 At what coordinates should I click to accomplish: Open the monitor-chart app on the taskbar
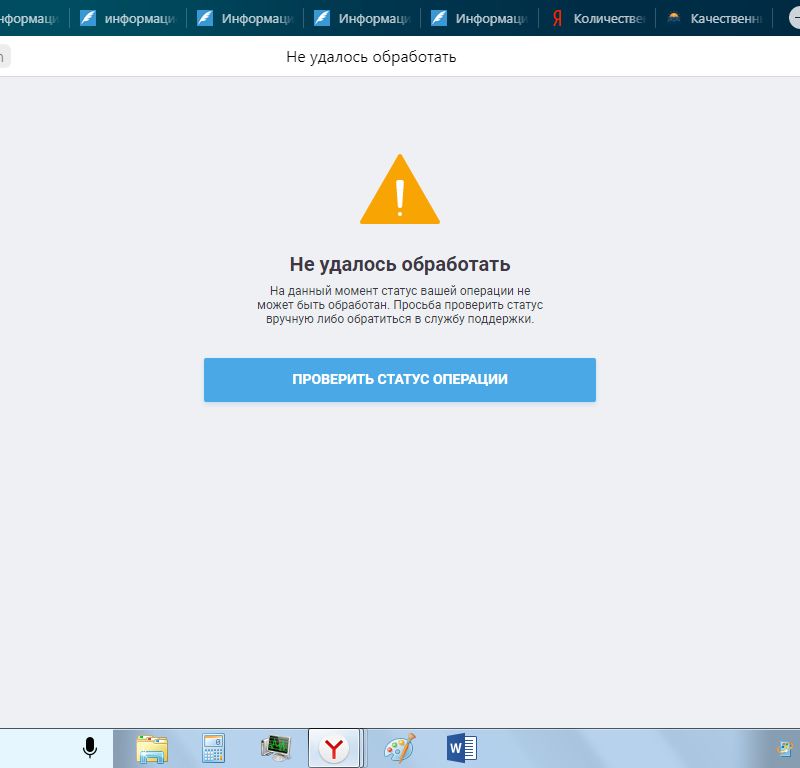274,748
